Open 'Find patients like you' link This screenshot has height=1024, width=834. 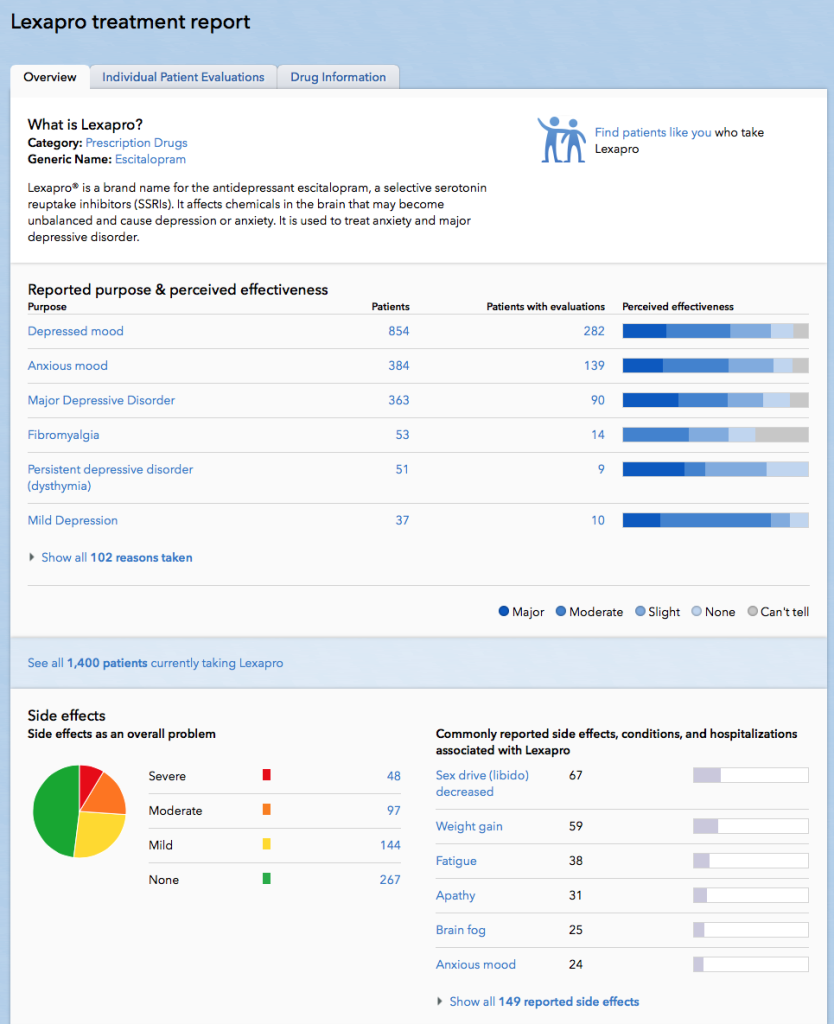coord(652,133)
